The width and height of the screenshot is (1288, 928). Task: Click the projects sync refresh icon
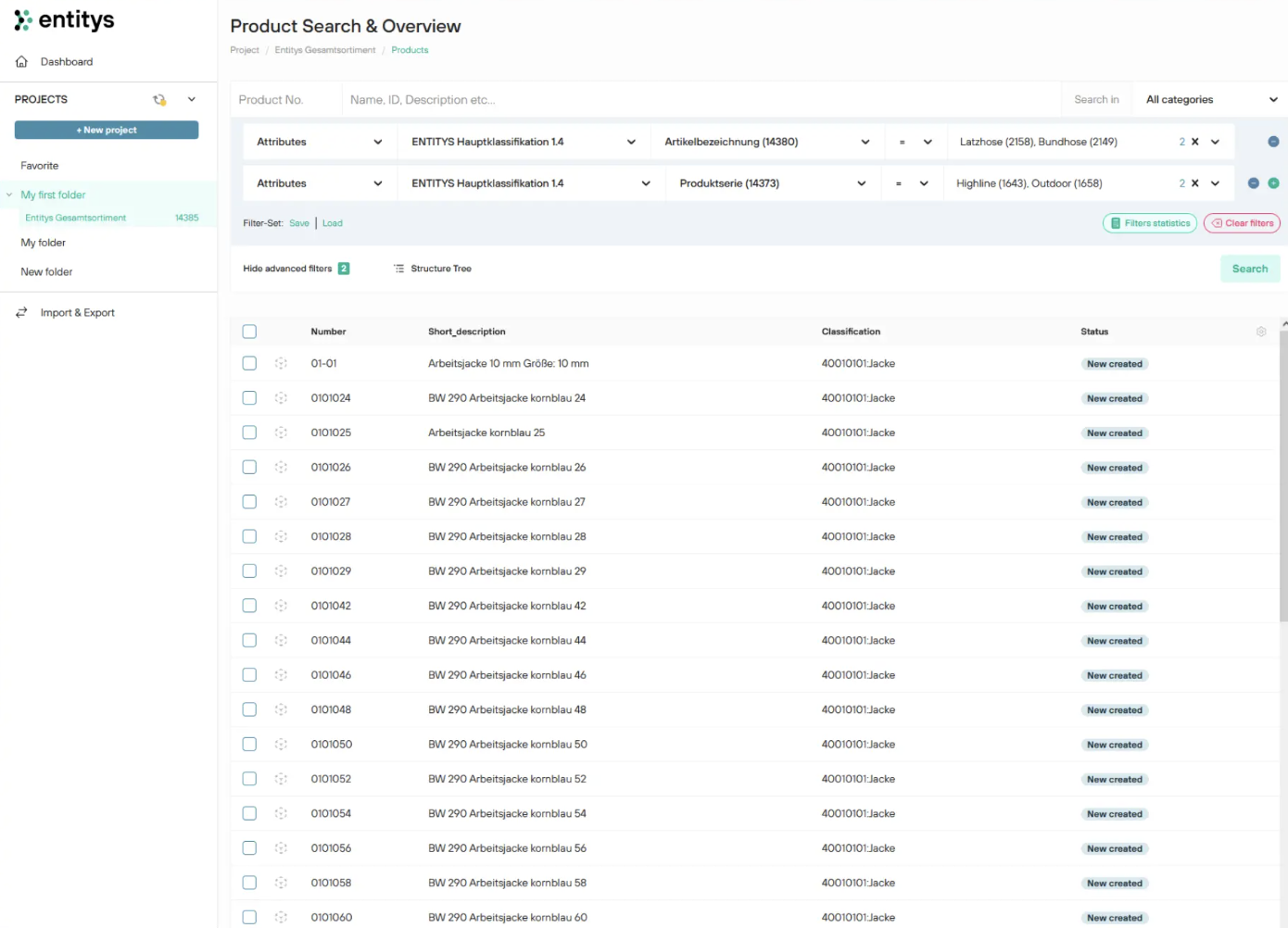click(x=159, y=100)
